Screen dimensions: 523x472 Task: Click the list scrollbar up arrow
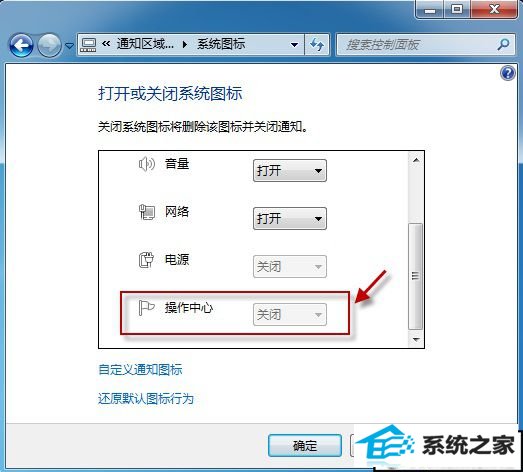416,160
